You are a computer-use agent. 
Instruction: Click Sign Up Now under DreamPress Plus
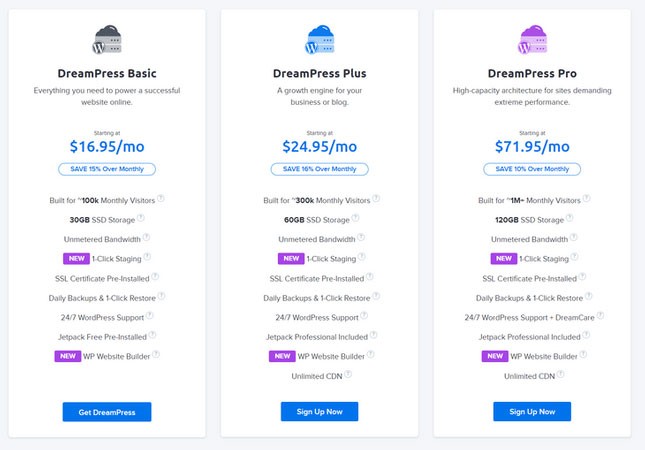(x=319, y=412)
